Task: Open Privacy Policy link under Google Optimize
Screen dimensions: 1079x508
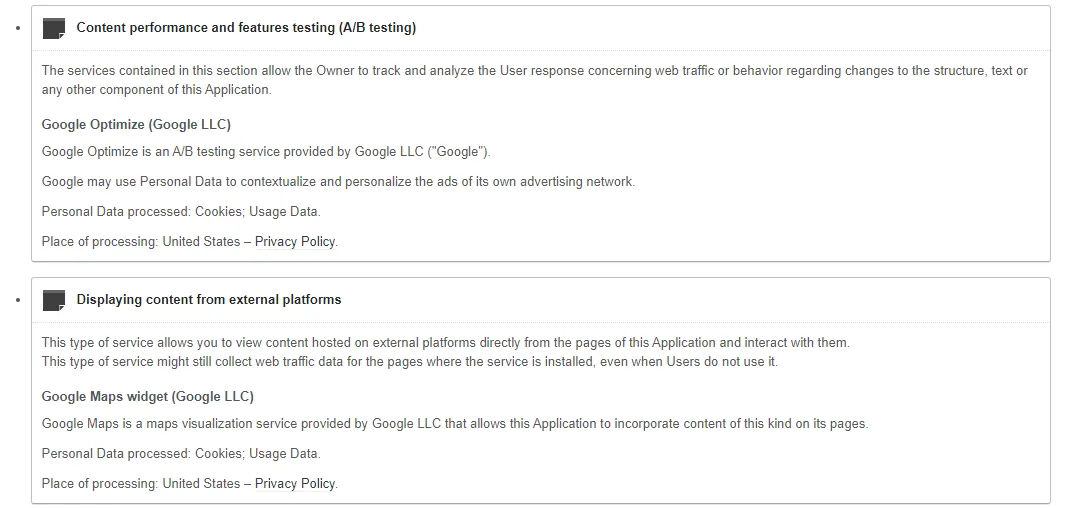Action: [295, 241]
